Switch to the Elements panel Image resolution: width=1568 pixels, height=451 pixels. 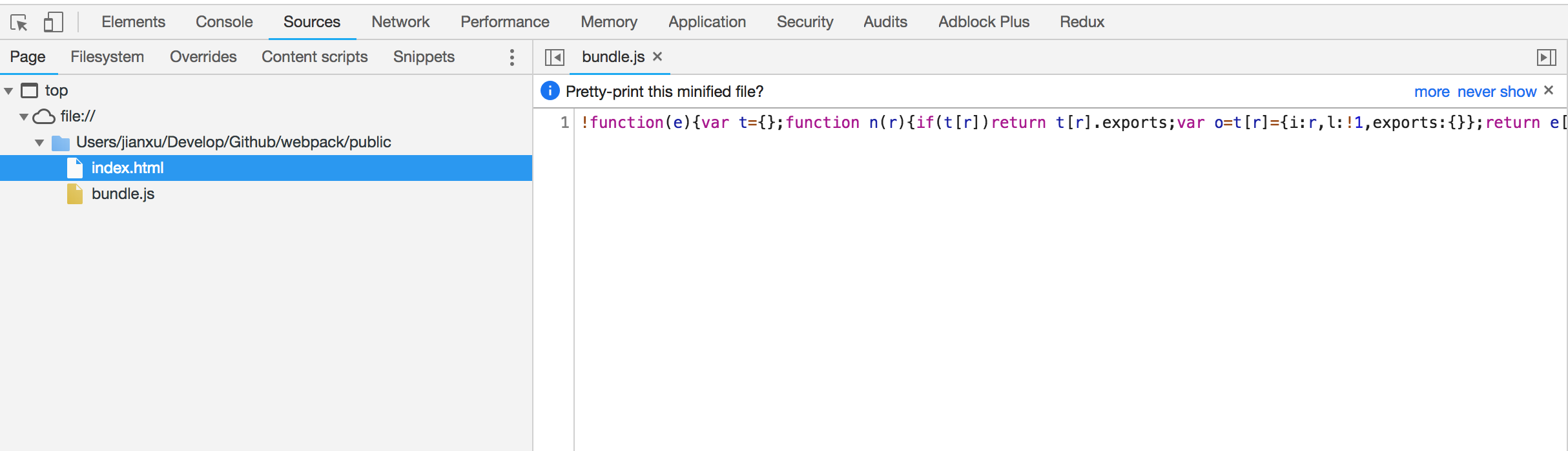[134, 22]
